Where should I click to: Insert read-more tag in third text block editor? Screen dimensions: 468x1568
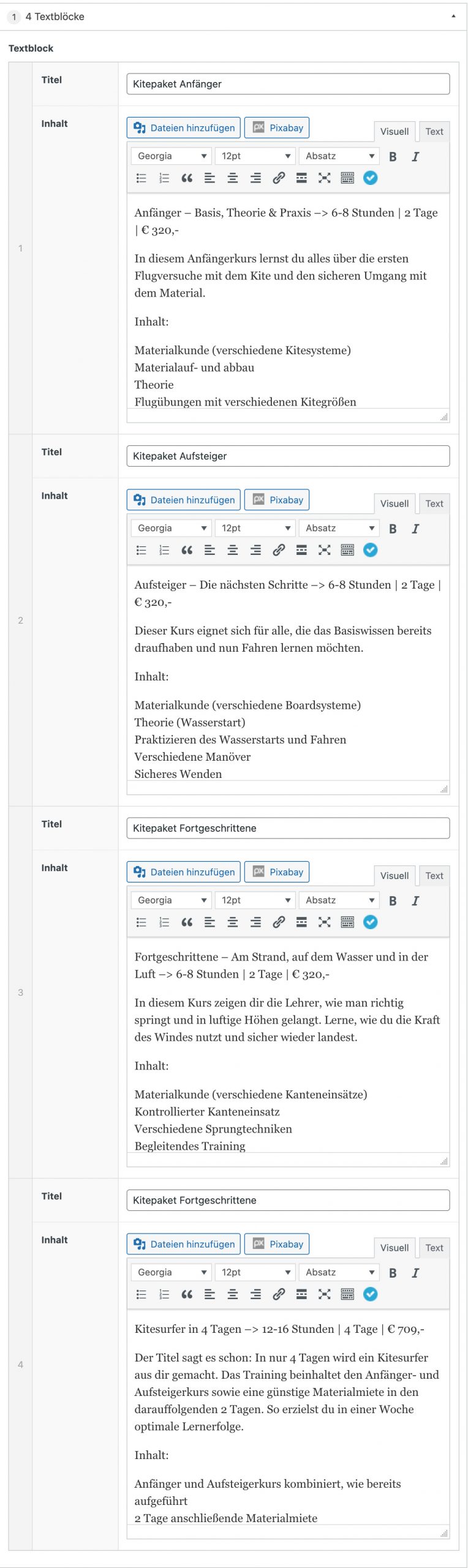(301, 922)
